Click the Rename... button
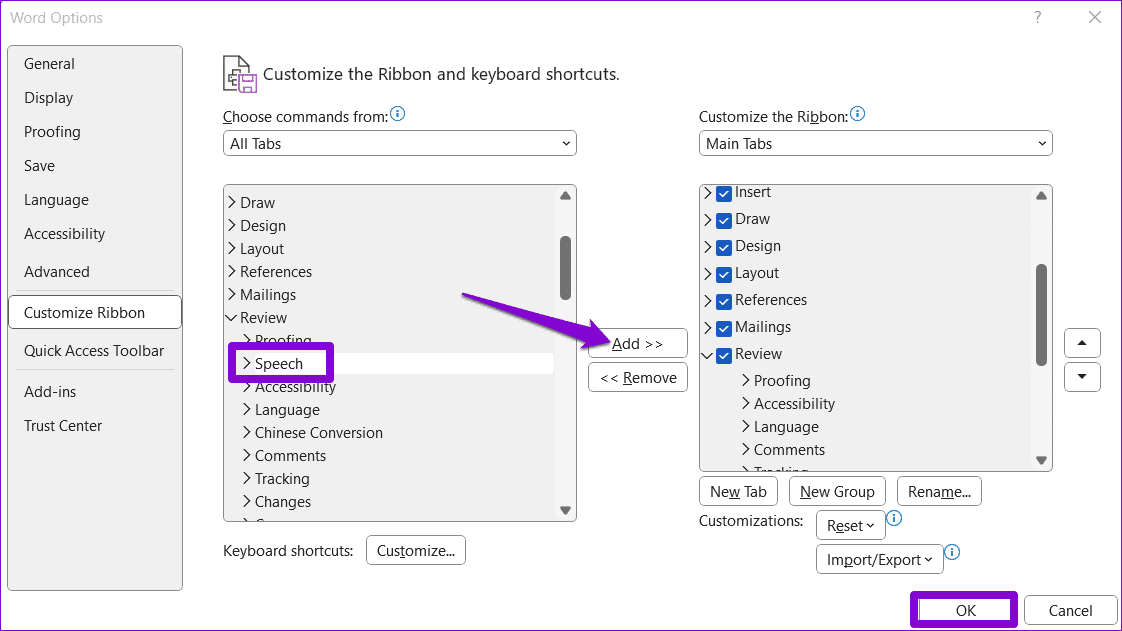 pos(939,491)
